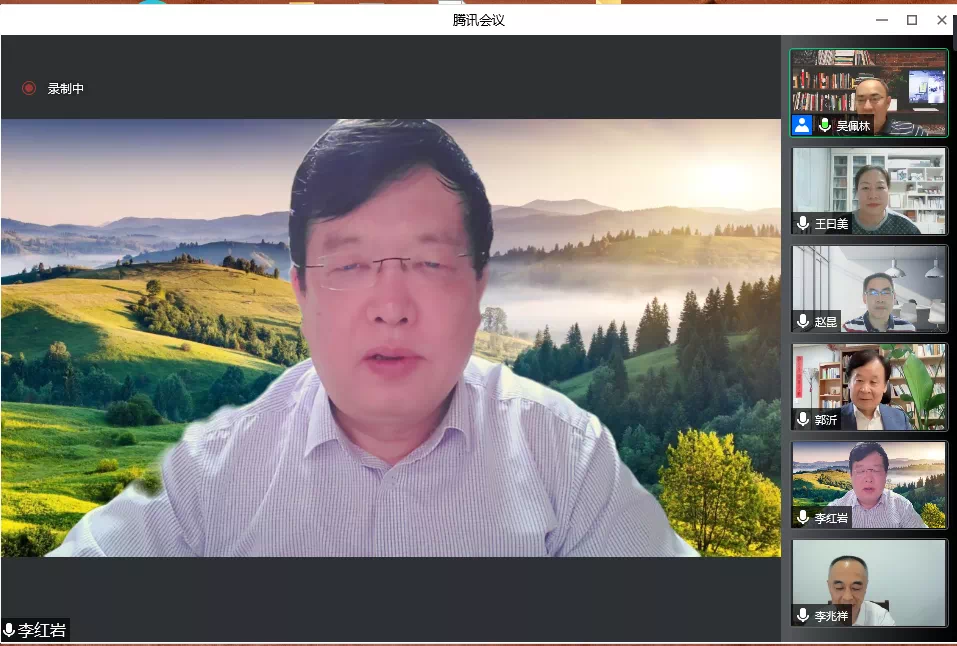Select 郭沂's video thumbnail
957x646 pixels.
coord(868,386)
